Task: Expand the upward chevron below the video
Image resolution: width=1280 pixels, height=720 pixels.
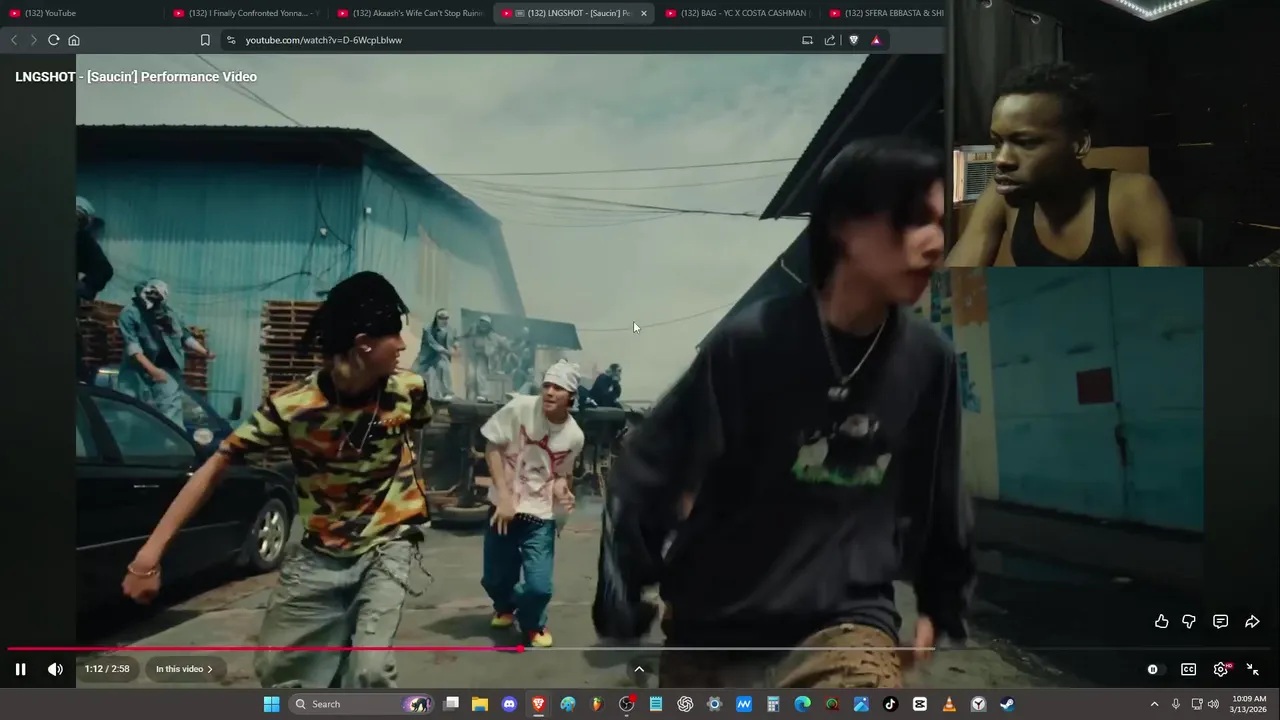Action: pos(639,669)
